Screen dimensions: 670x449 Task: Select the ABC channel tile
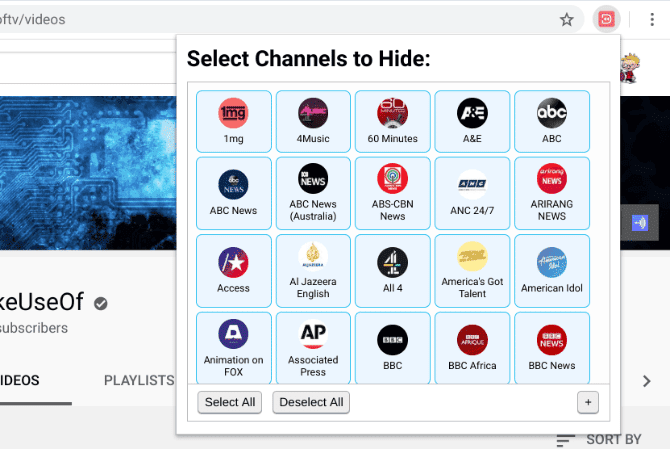552,121
